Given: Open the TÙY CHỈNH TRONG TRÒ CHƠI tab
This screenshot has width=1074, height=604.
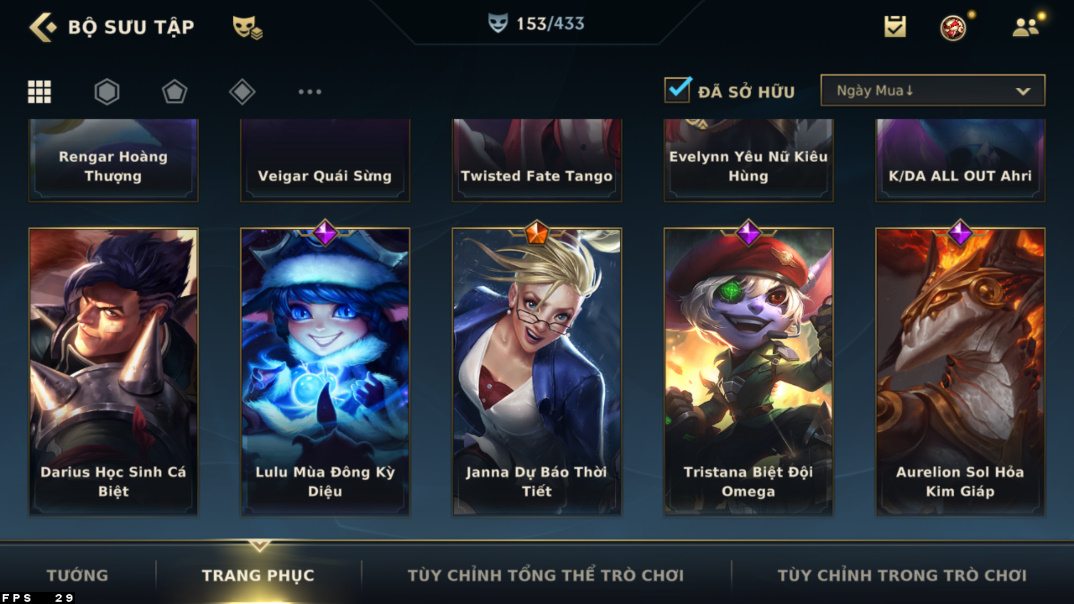Looking at the screenshot, I should [902, 575].
